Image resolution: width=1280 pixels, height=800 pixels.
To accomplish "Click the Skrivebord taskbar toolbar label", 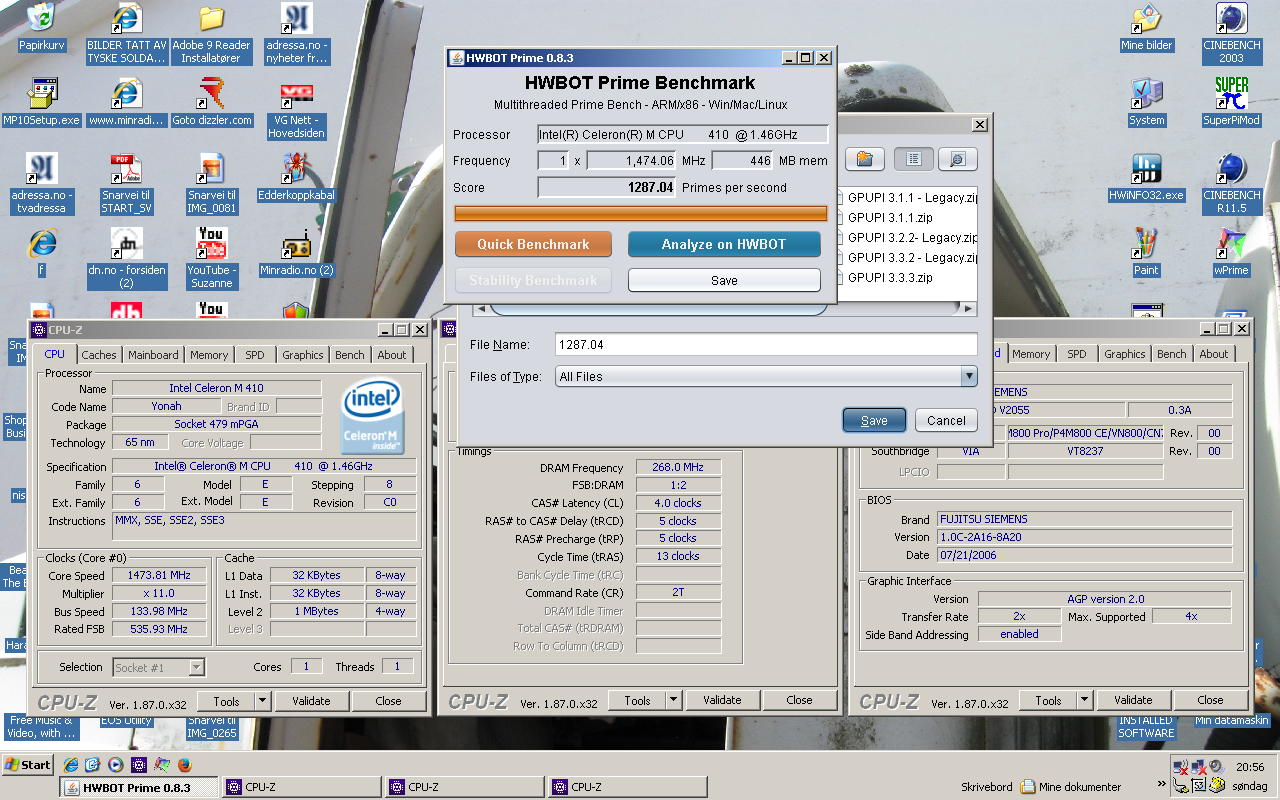I will [x=986, y=787].
